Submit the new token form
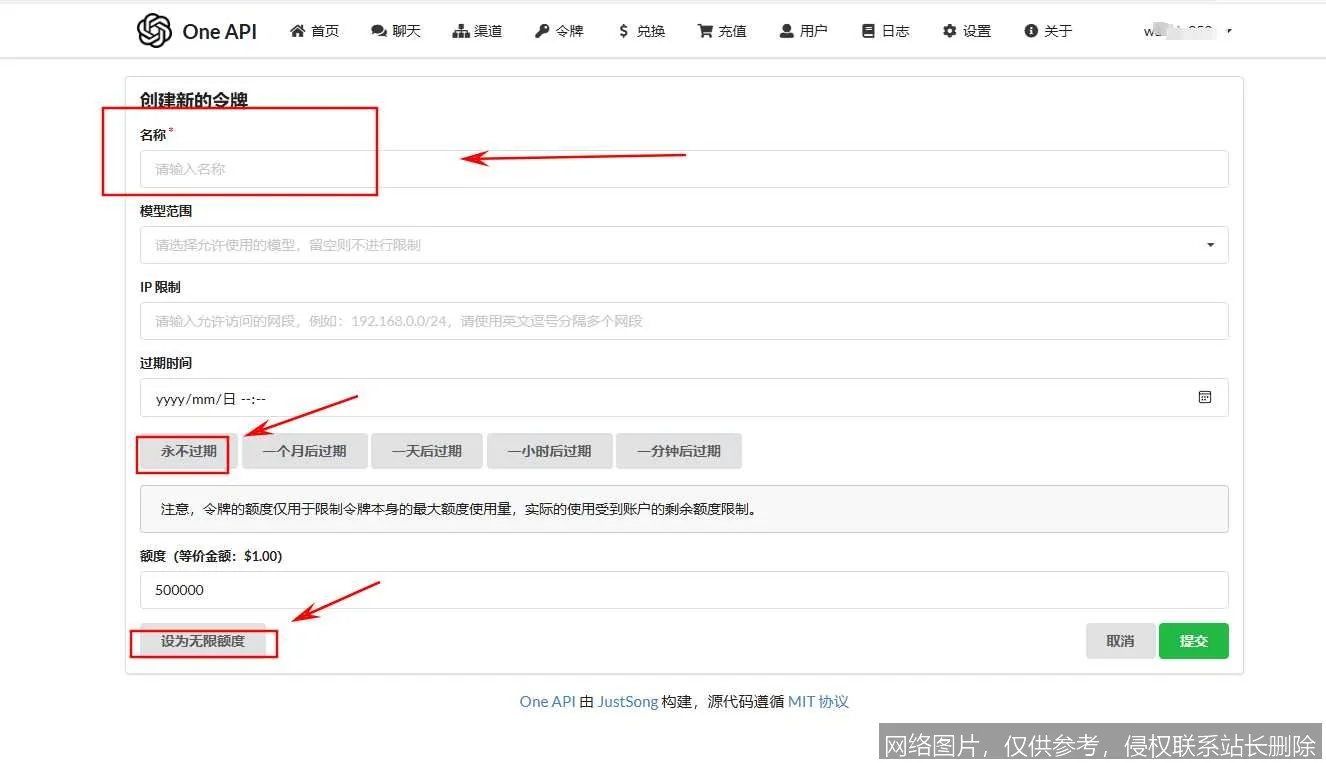This screenshot has width=1326, height=763. tap(1194, 641)
